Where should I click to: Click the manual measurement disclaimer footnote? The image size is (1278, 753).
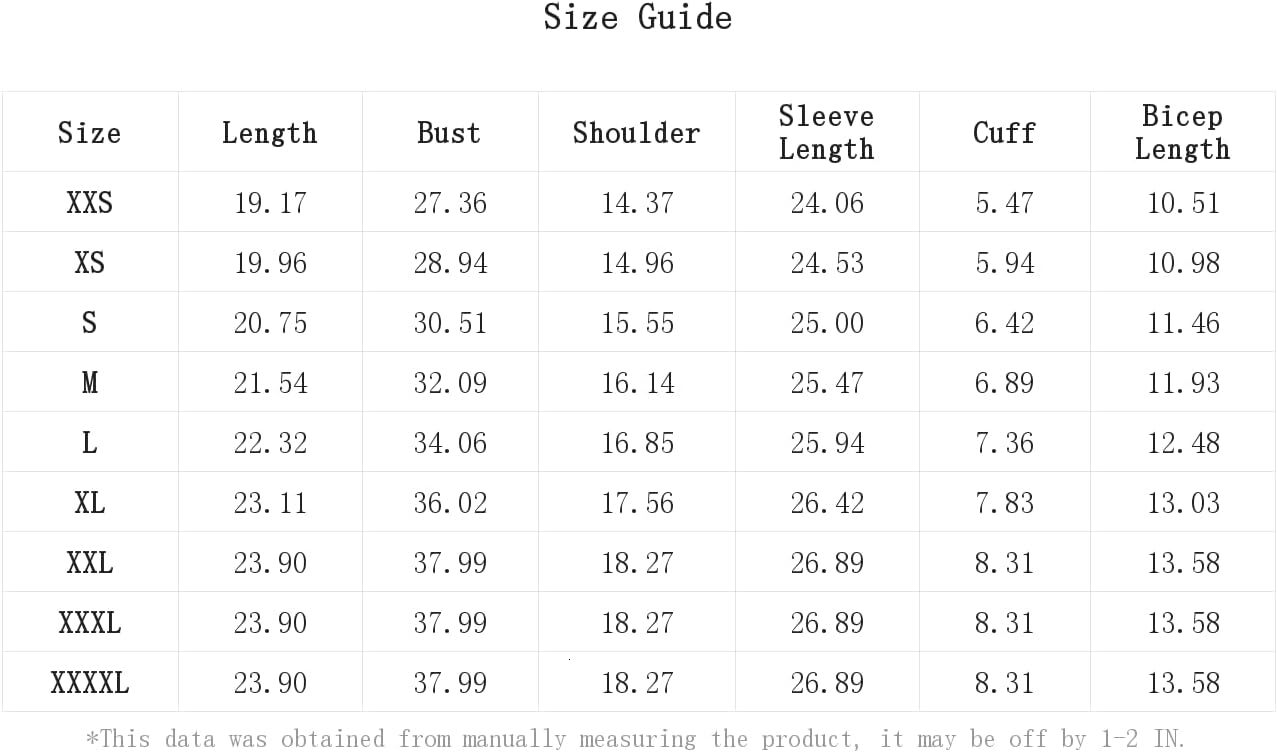tap(636, 739)
